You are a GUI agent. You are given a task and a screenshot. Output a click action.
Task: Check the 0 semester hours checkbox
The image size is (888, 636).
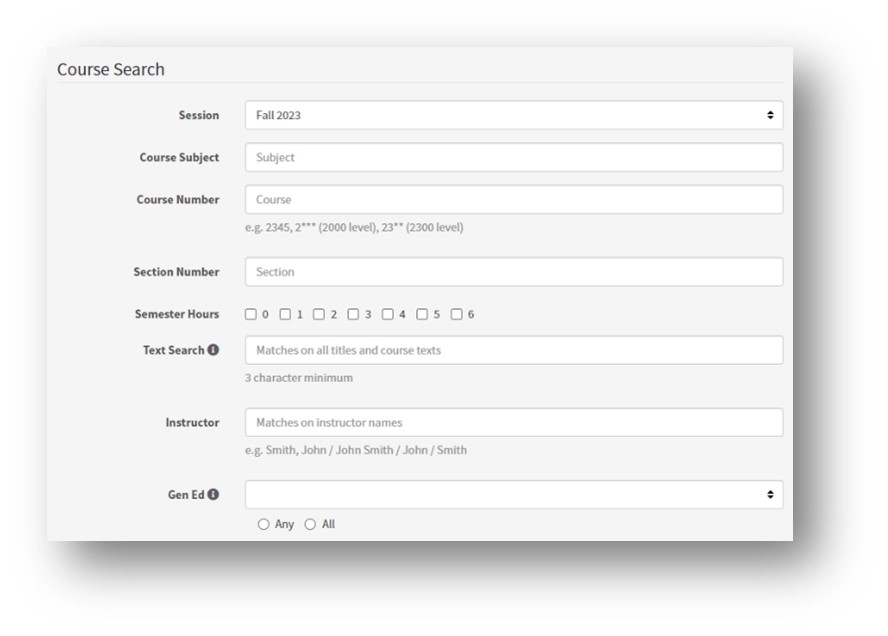pos(251,314)
